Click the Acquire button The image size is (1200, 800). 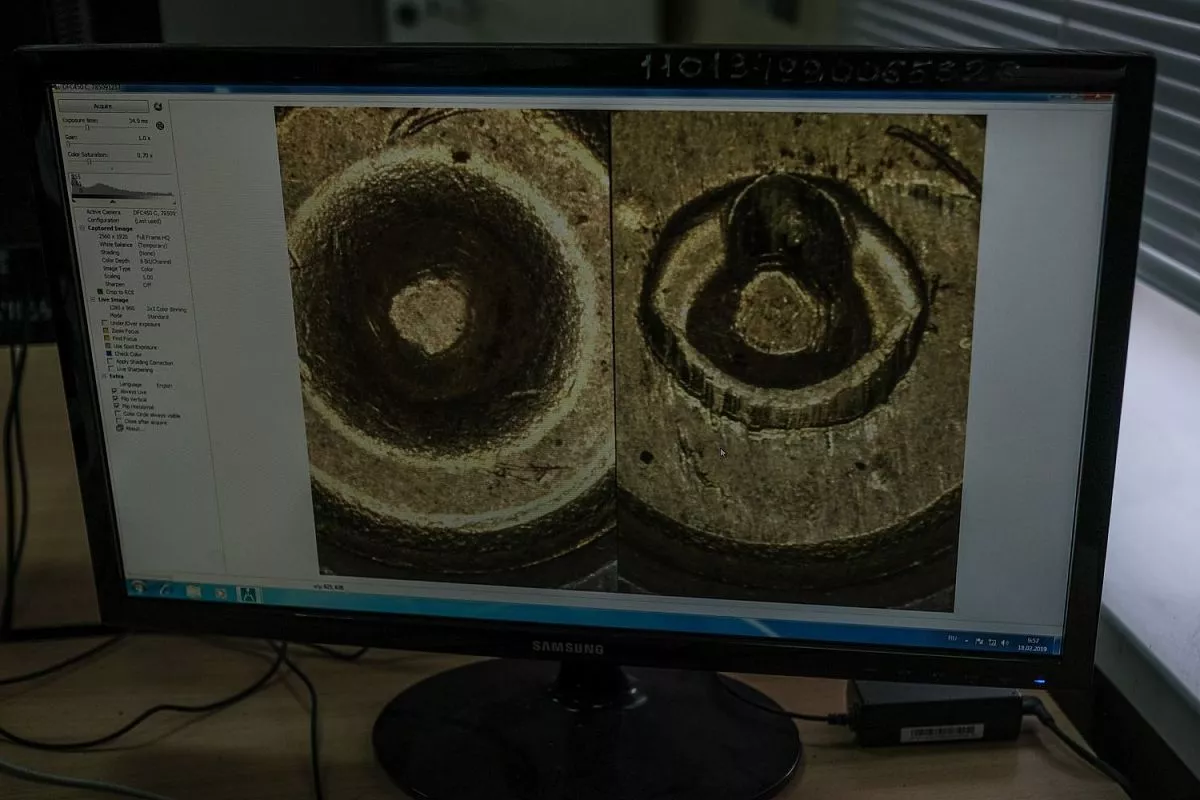point(103,106)
